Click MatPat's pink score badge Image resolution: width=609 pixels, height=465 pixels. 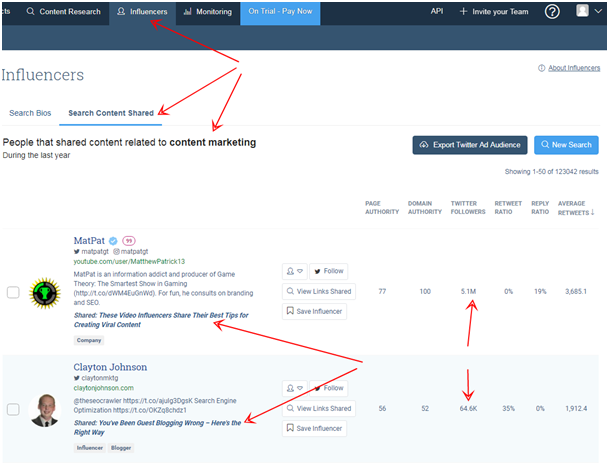click(x=129, y=241)
